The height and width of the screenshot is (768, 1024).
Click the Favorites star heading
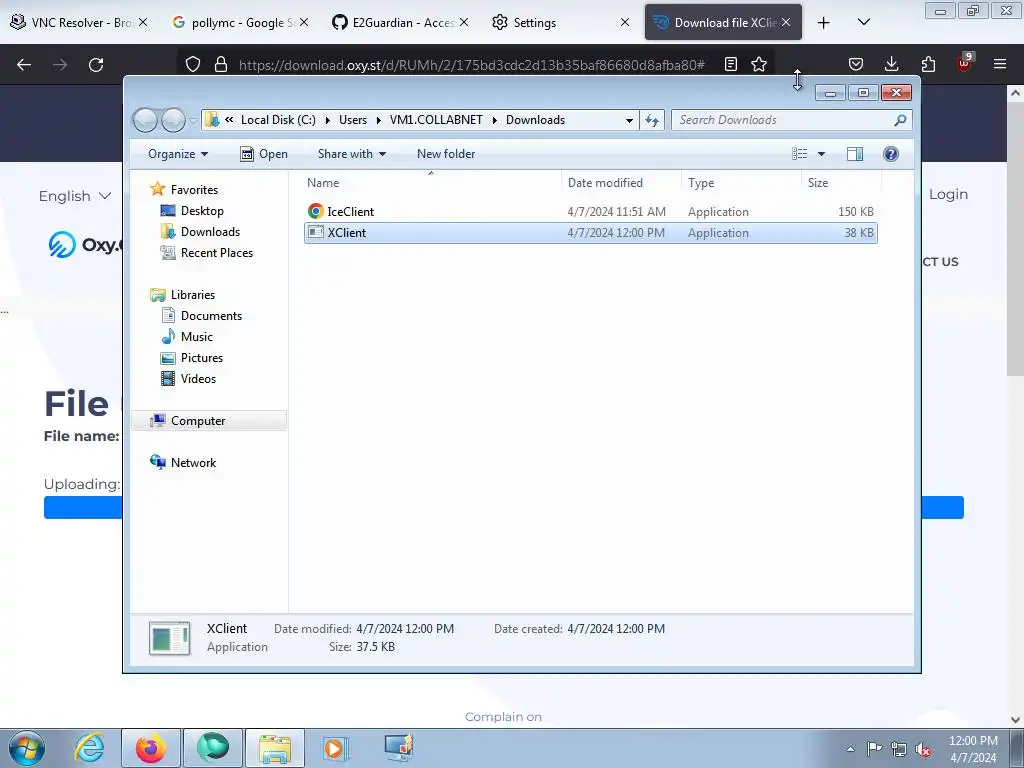(x=194, y=189)
